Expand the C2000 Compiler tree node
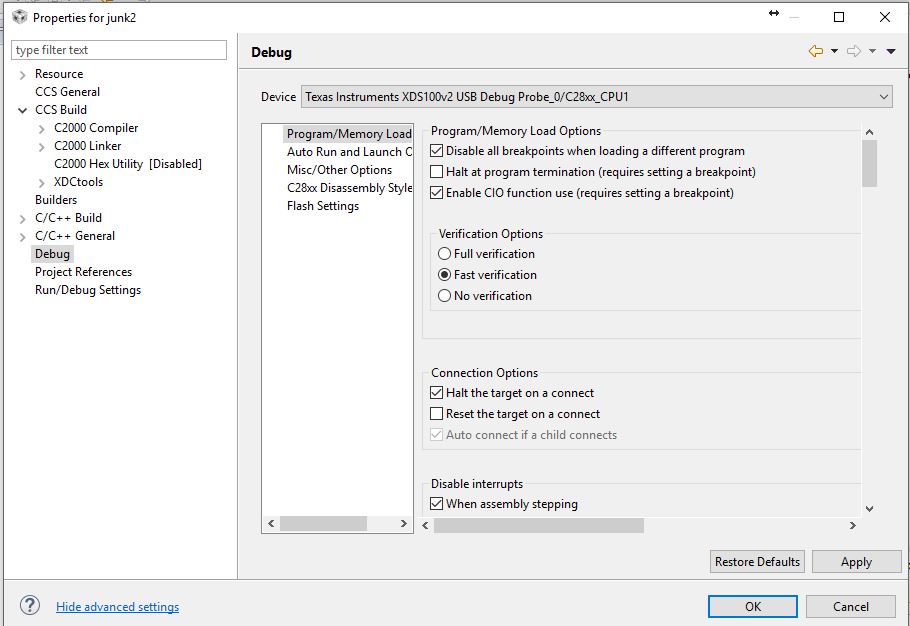Viewport: 910px width, 626px height. (x=41, y=128)
